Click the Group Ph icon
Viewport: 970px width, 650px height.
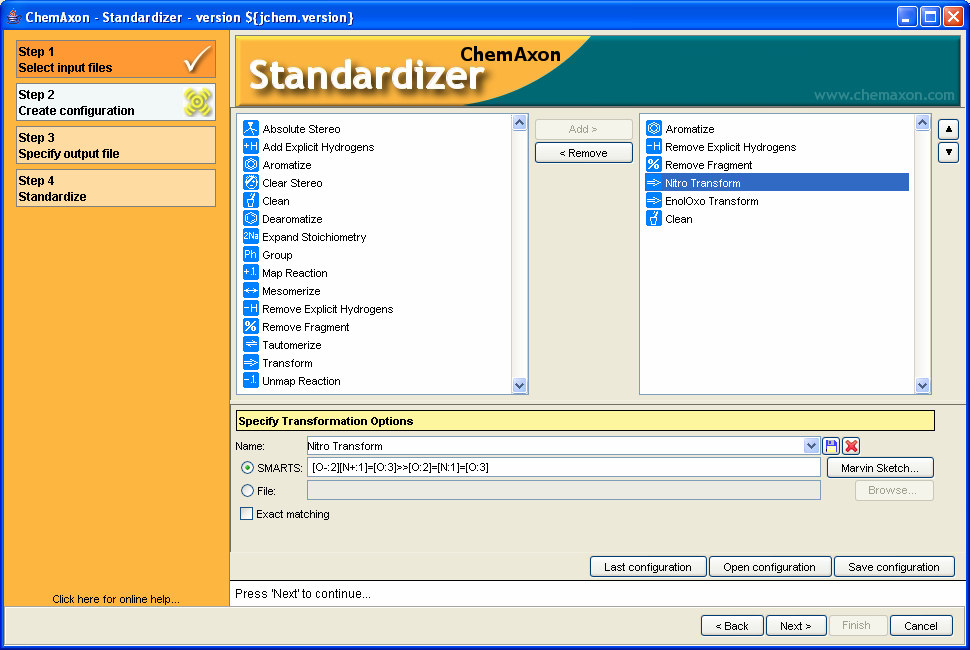[x=251, y=254]
